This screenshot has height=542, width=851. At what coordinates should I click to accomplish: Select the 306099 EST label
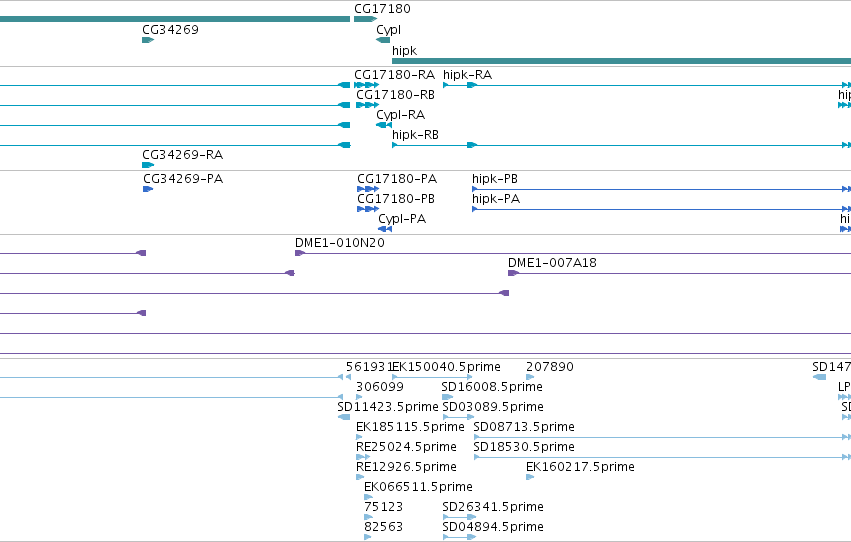click(x=380, y=387)
